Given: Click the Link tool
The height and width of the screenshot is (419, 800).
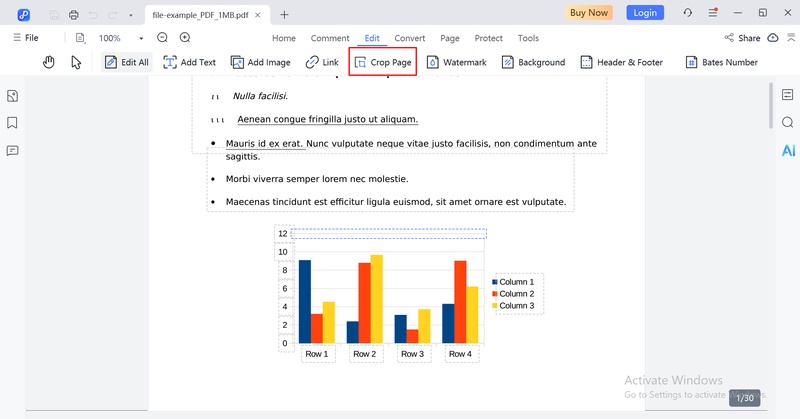Looking at the screenshot, I should (x=322, y=62).
